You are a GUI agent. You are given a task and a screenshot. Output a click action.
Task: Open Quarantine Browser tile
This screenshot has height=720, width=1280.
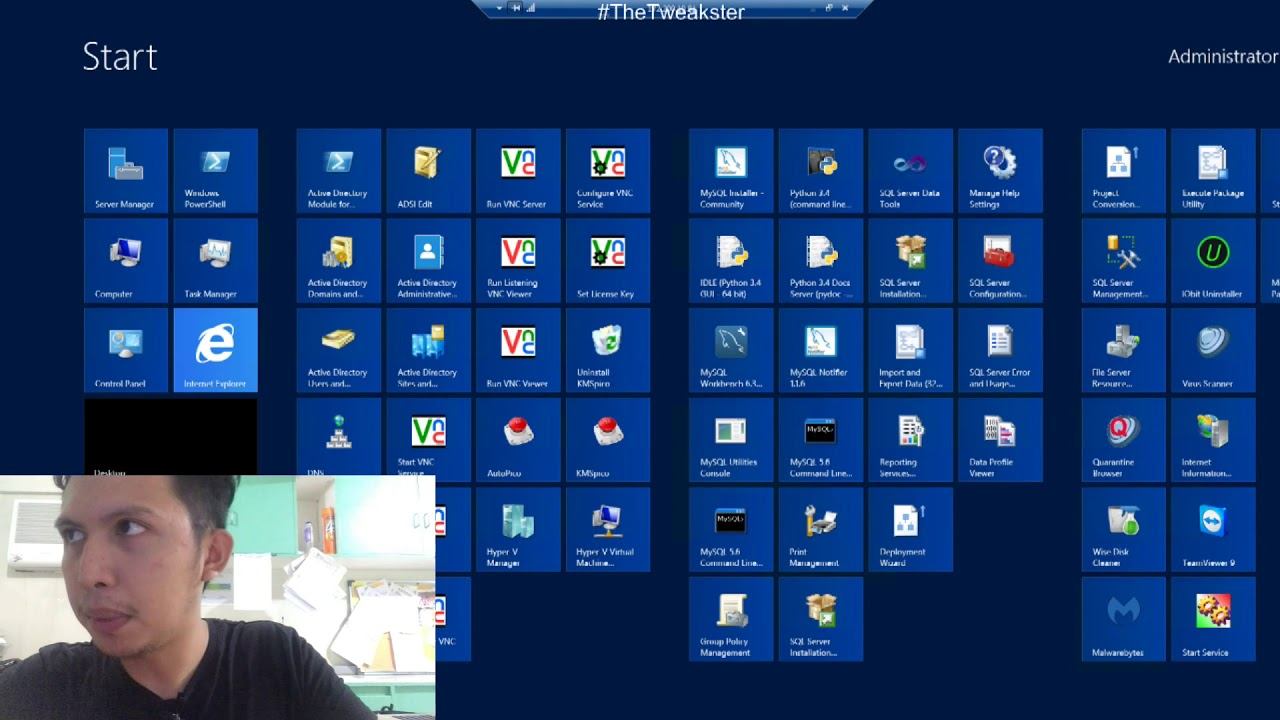(1124, 440)
